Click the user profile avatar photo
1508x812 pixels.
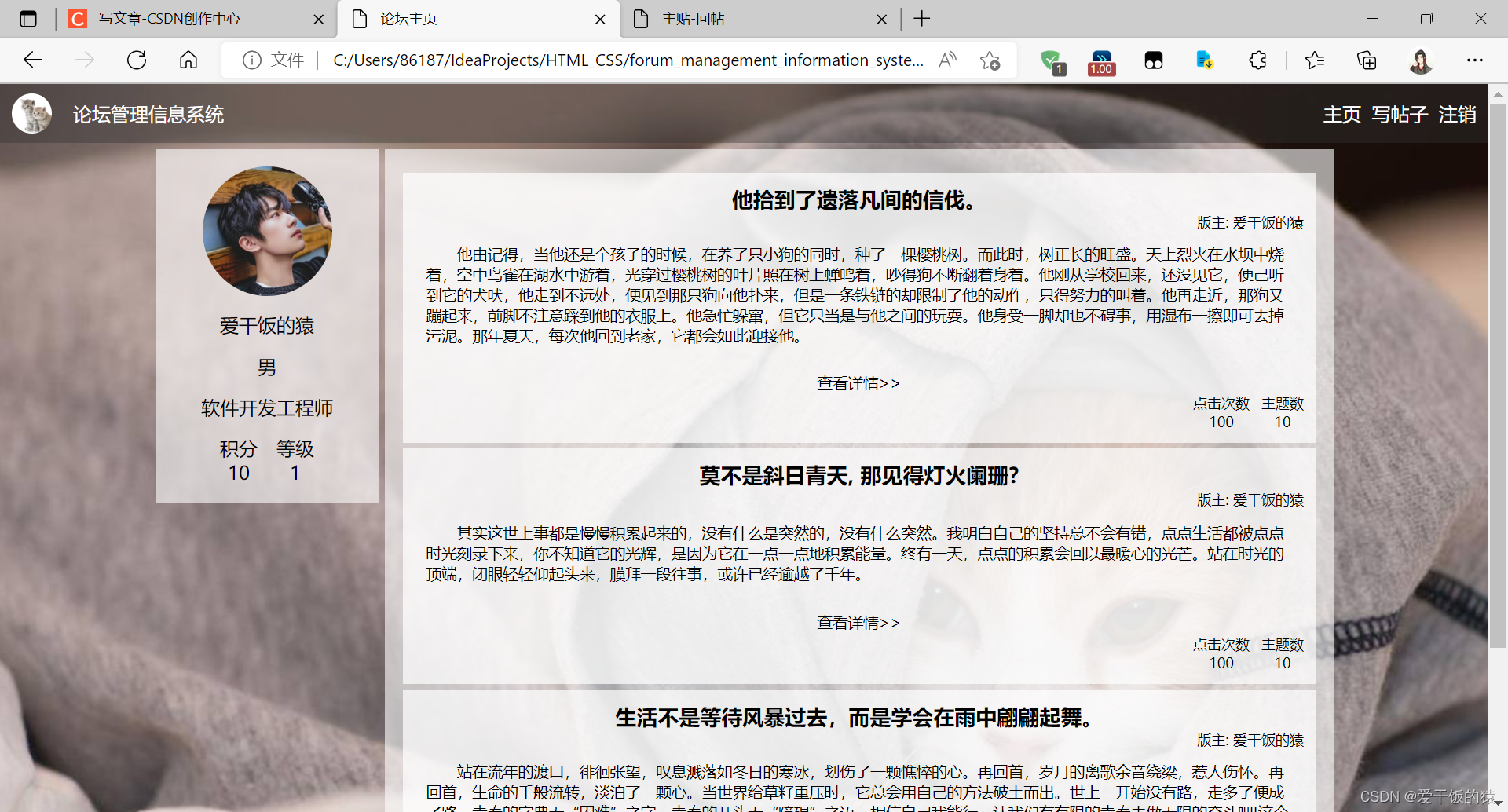267,231
